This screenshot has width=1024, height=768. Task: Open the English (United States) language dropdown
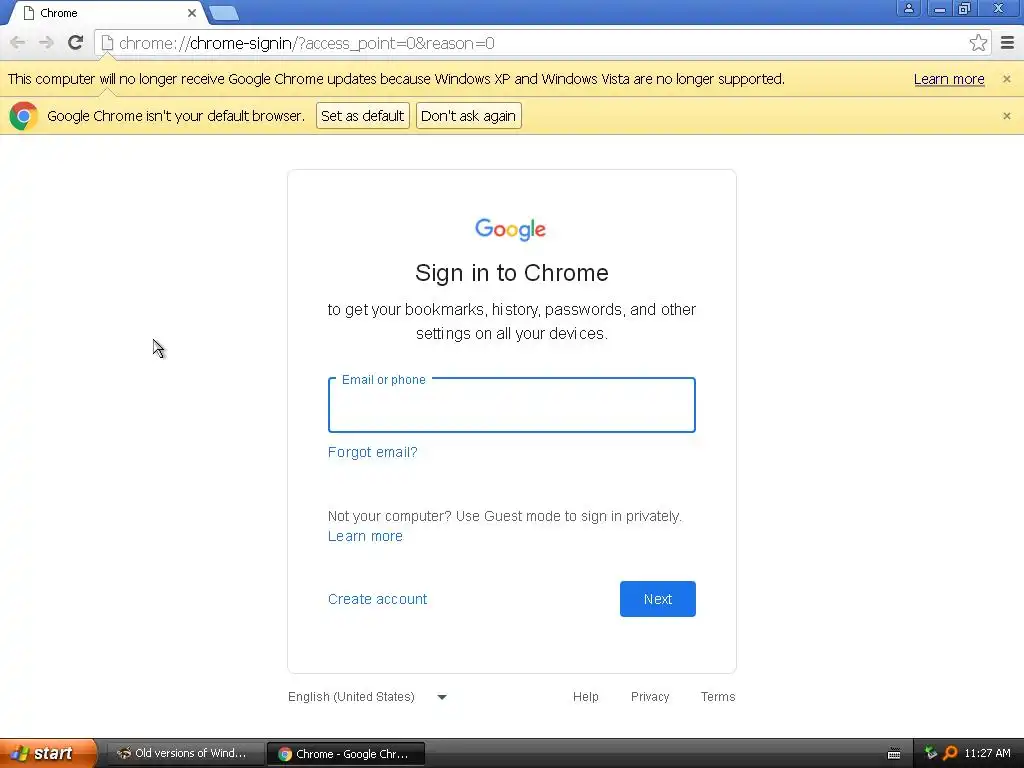368,697
